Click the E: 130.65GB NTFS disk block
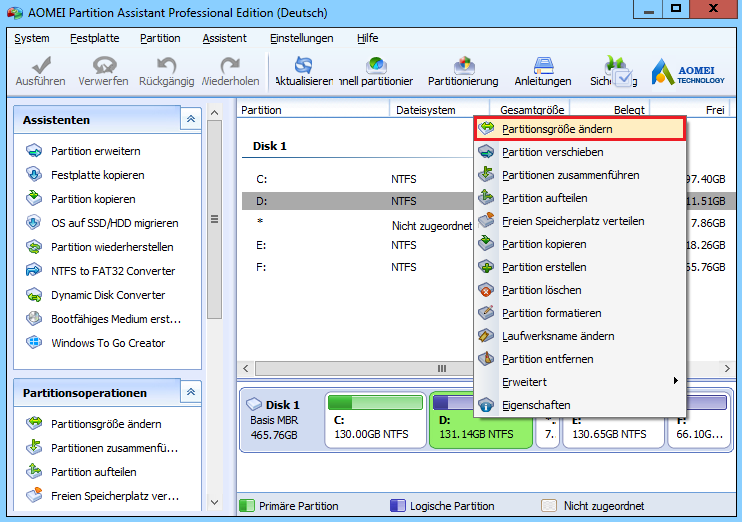Viewport: 742px width, 522px height. [x=613, y=432]
